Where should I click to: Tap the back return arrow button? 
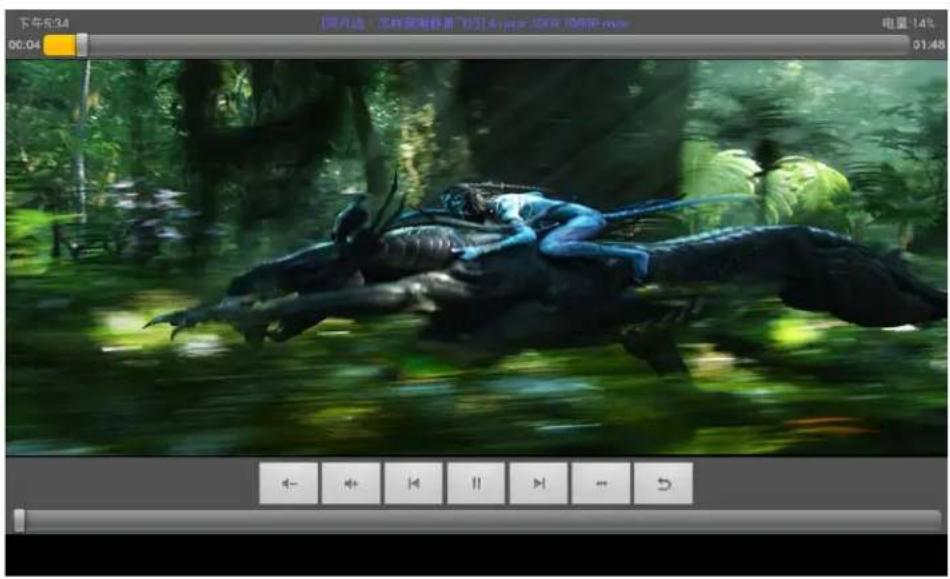coord(663,483)
